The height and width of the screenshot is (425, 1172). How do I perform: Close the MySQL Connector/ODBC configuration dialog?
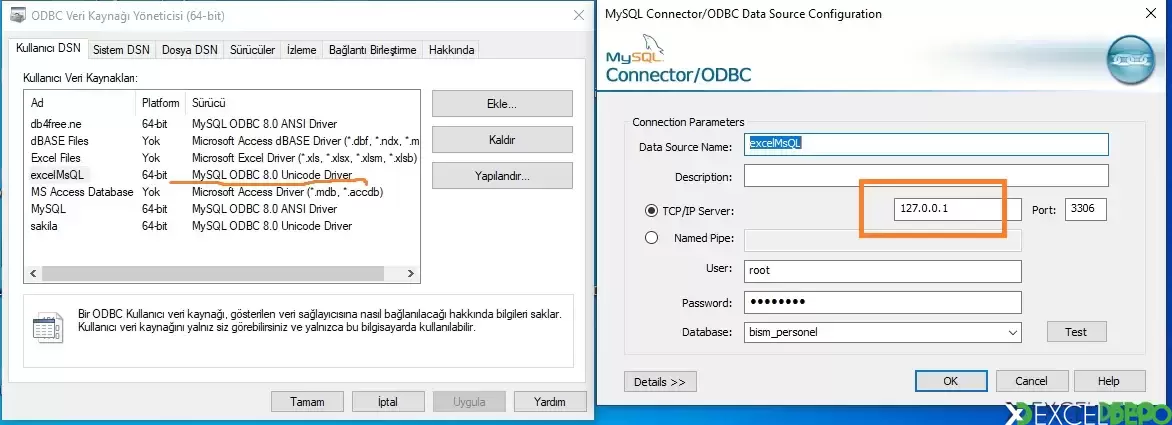pyautogui.click(x=1152, y=13)
